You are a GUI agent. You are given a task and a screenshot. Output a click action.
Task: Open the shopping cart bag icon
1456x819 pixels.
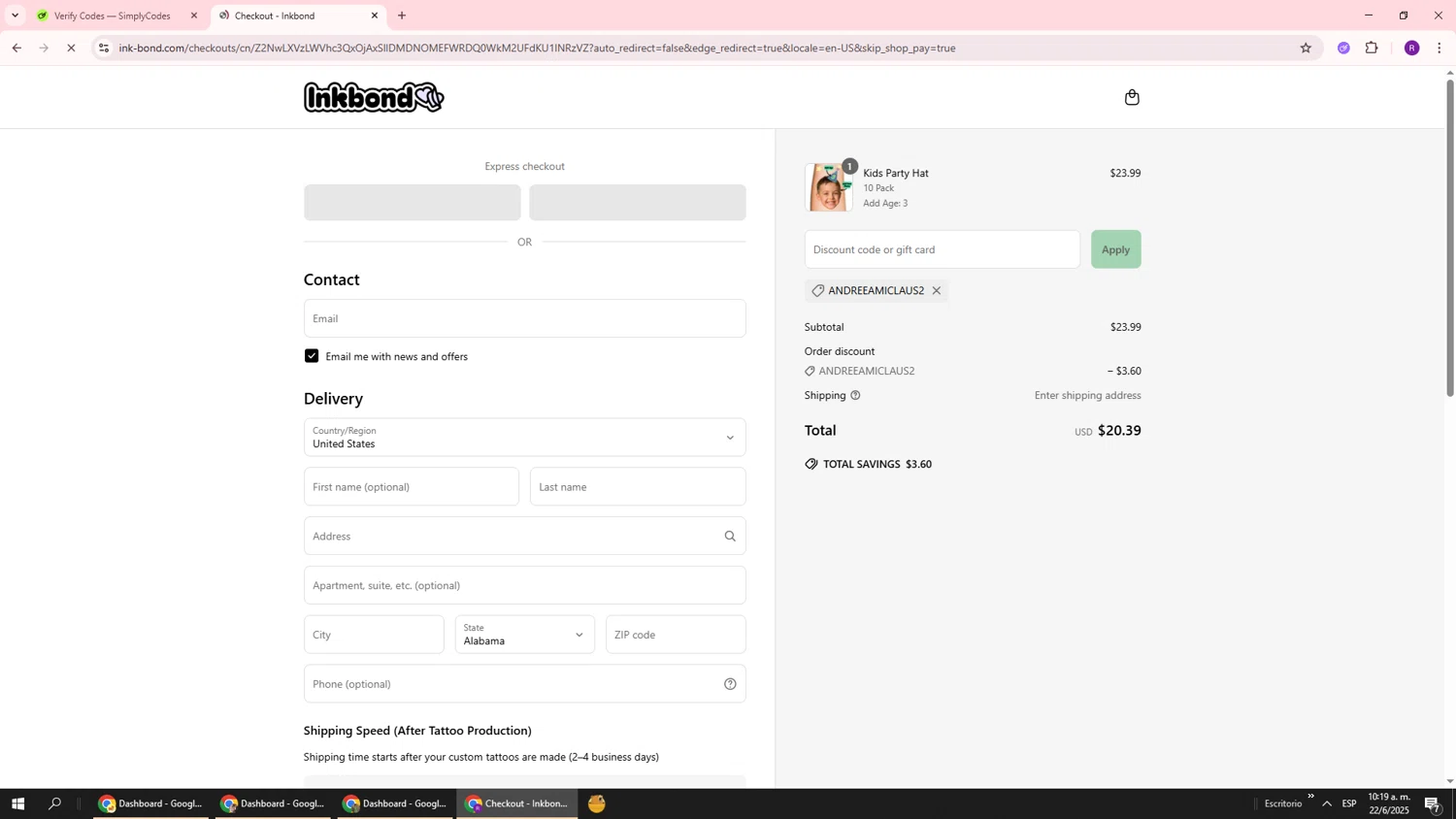tap(1132, 97)
